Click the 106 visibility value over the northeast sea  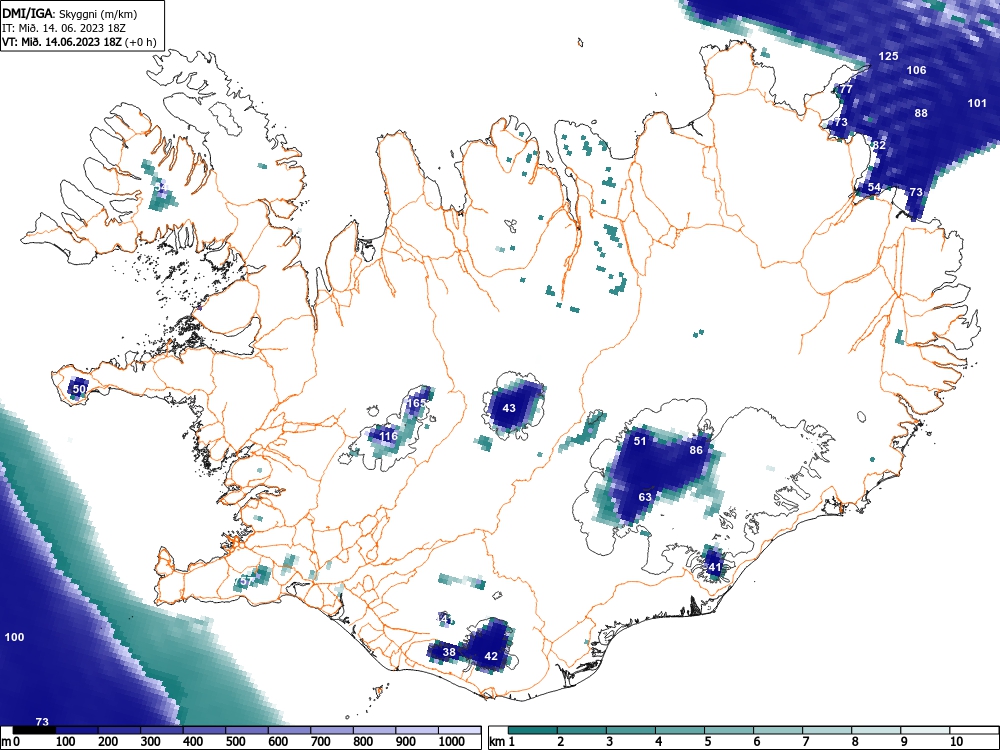click(916, 70)
